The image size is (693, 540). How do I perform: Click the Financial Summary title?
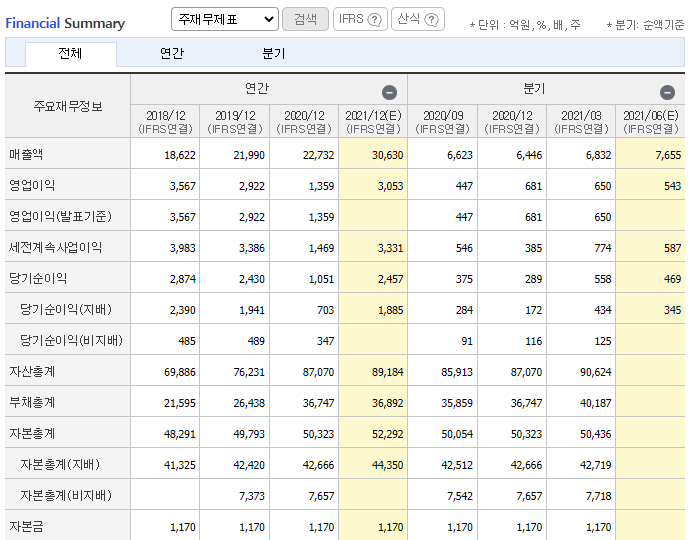pyautogui.click(x=65, y=23)
